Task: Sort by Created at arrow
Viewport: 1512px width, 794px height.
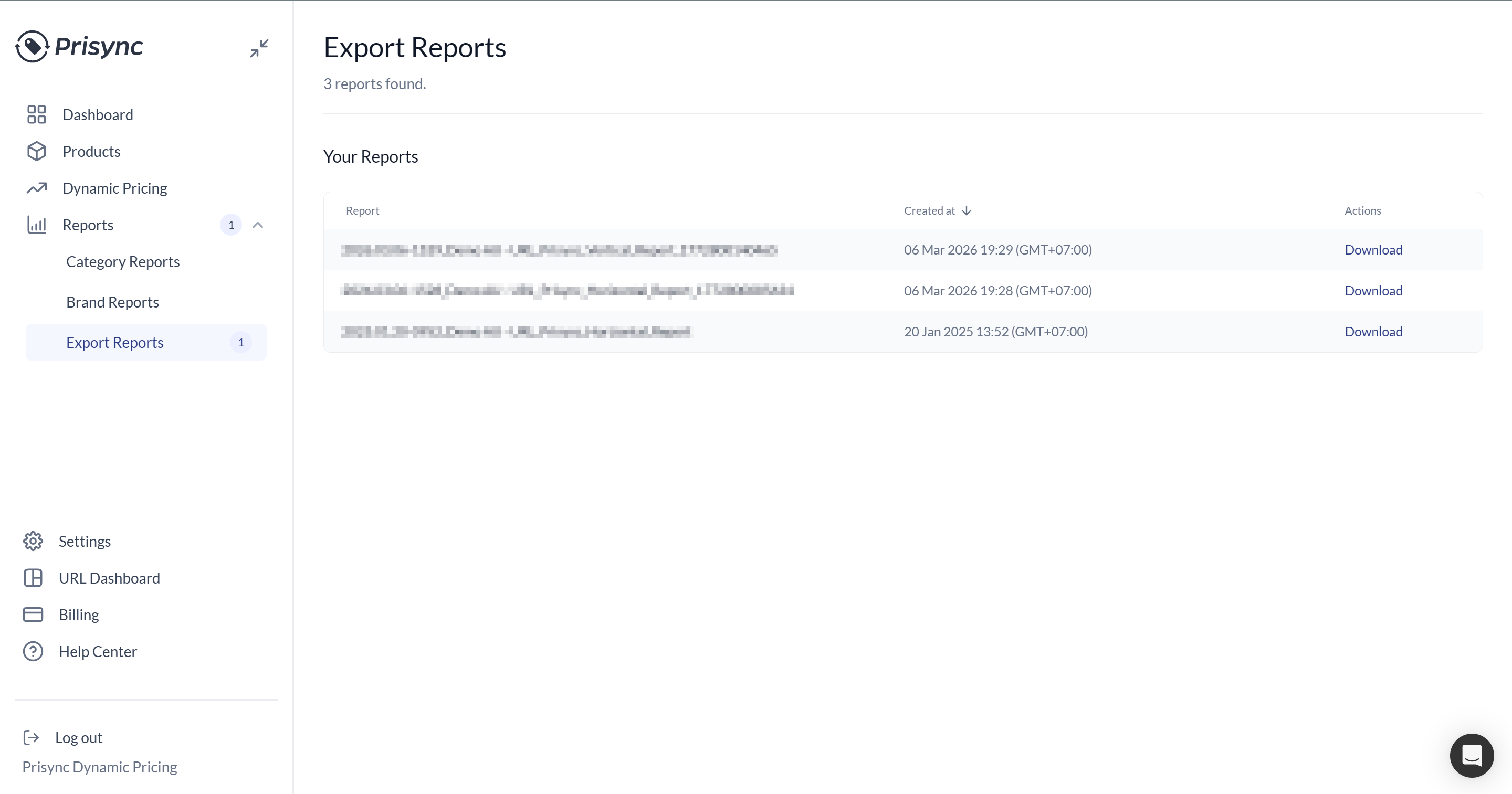Action: pos(966,210)
